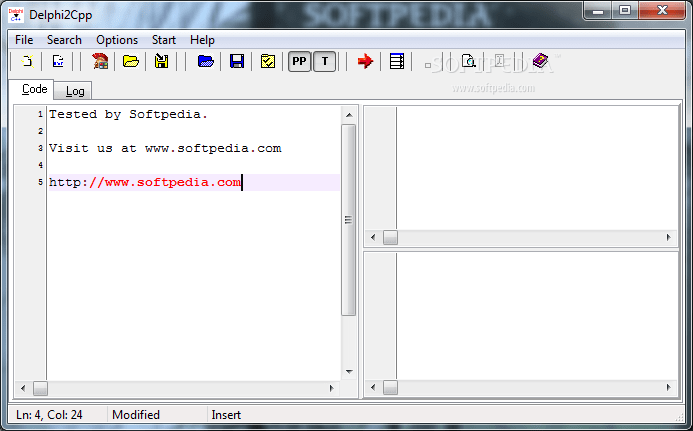Minimize the Delphi2Cpp window
The width and height of the screenshot is (693, 431).
598,11
